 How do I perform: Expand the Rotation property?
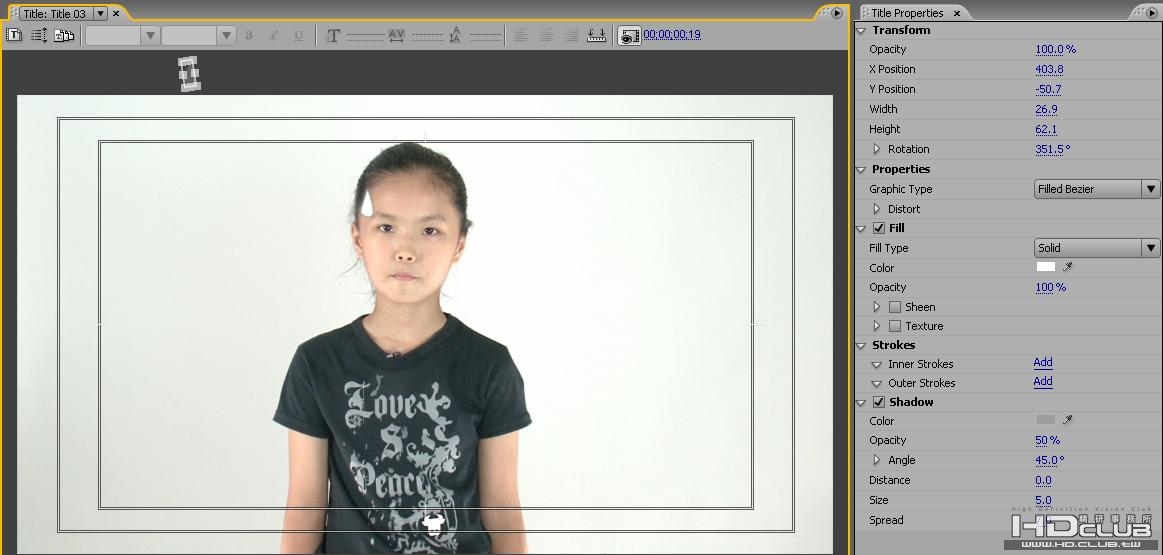[877, 149]
